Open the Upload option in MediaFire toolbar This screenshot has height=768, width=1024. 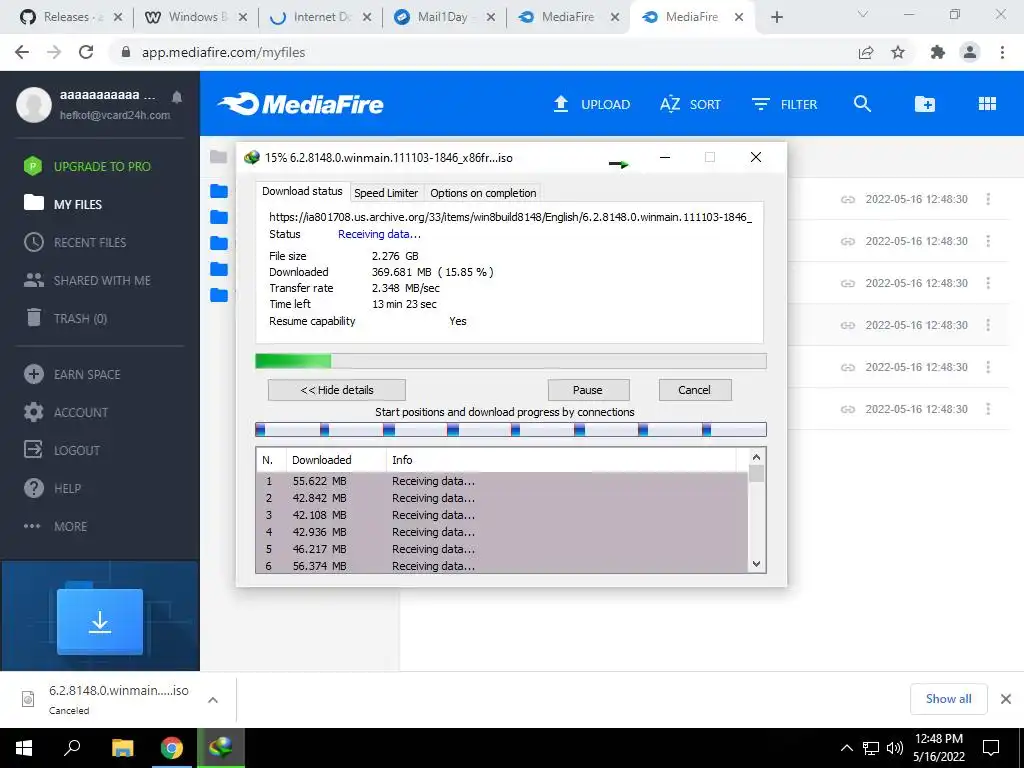point(591,104)
